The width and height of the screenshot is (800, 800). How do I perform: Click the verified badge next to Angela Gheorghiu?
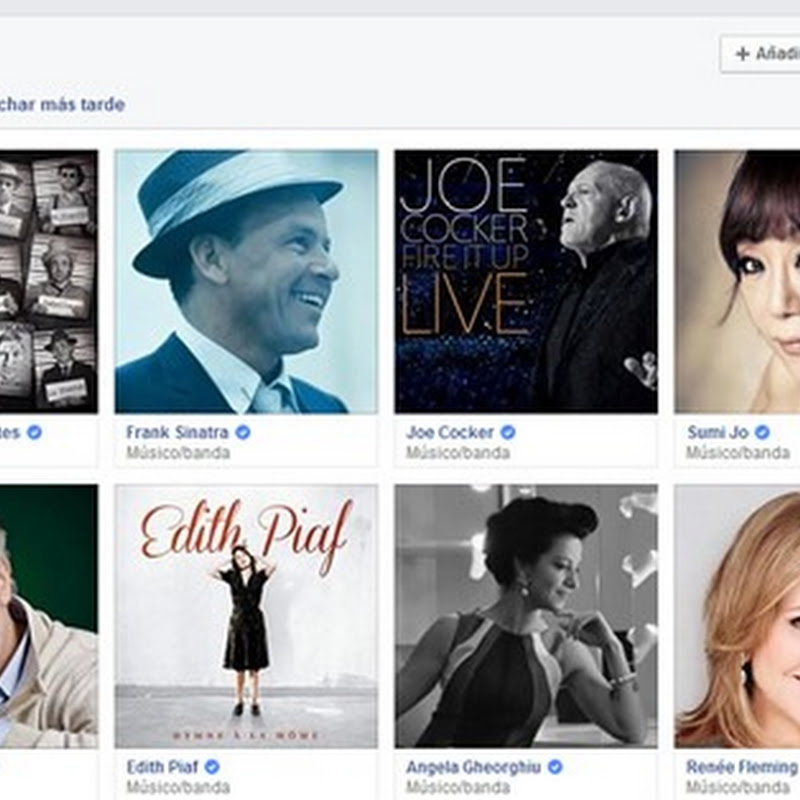click(555, 767)
